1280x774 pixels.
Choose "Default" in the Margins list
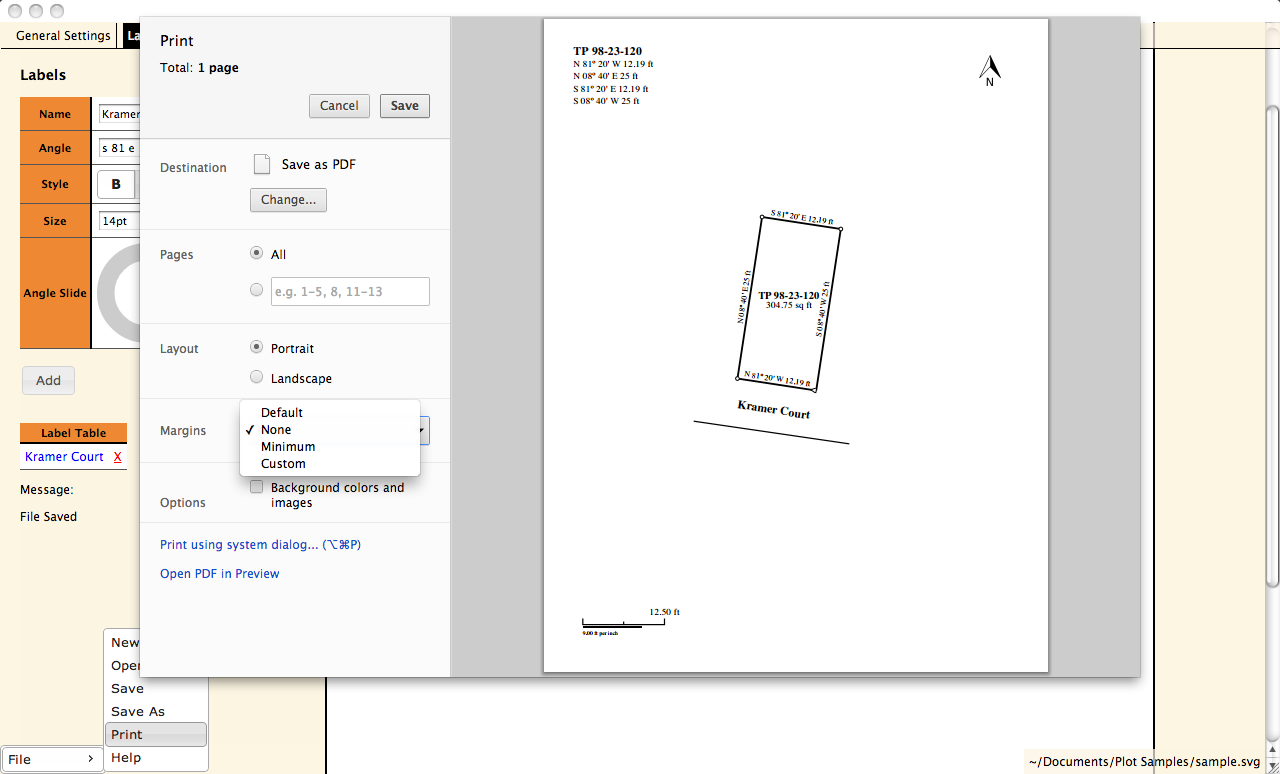281,412
